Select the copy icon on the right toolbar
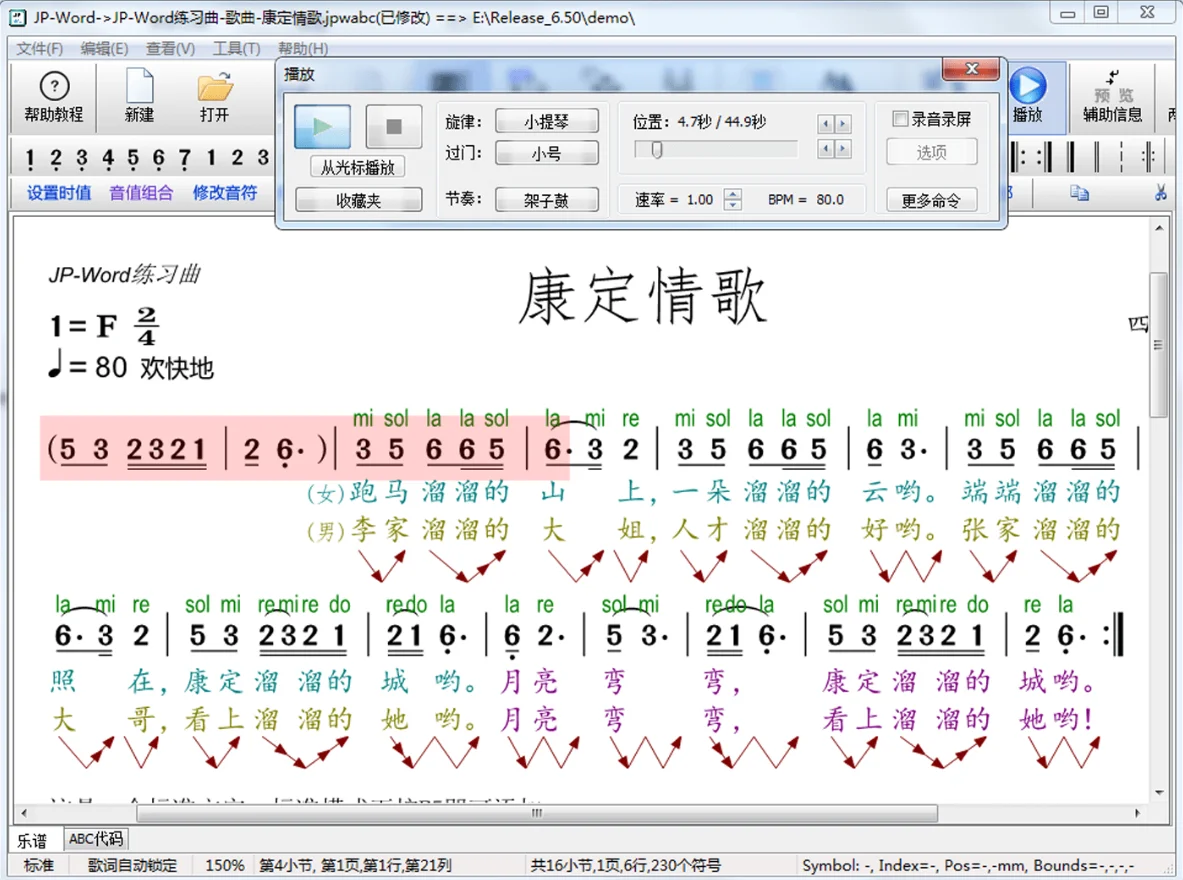The image size is (1183, 880). coord(1079,194)
